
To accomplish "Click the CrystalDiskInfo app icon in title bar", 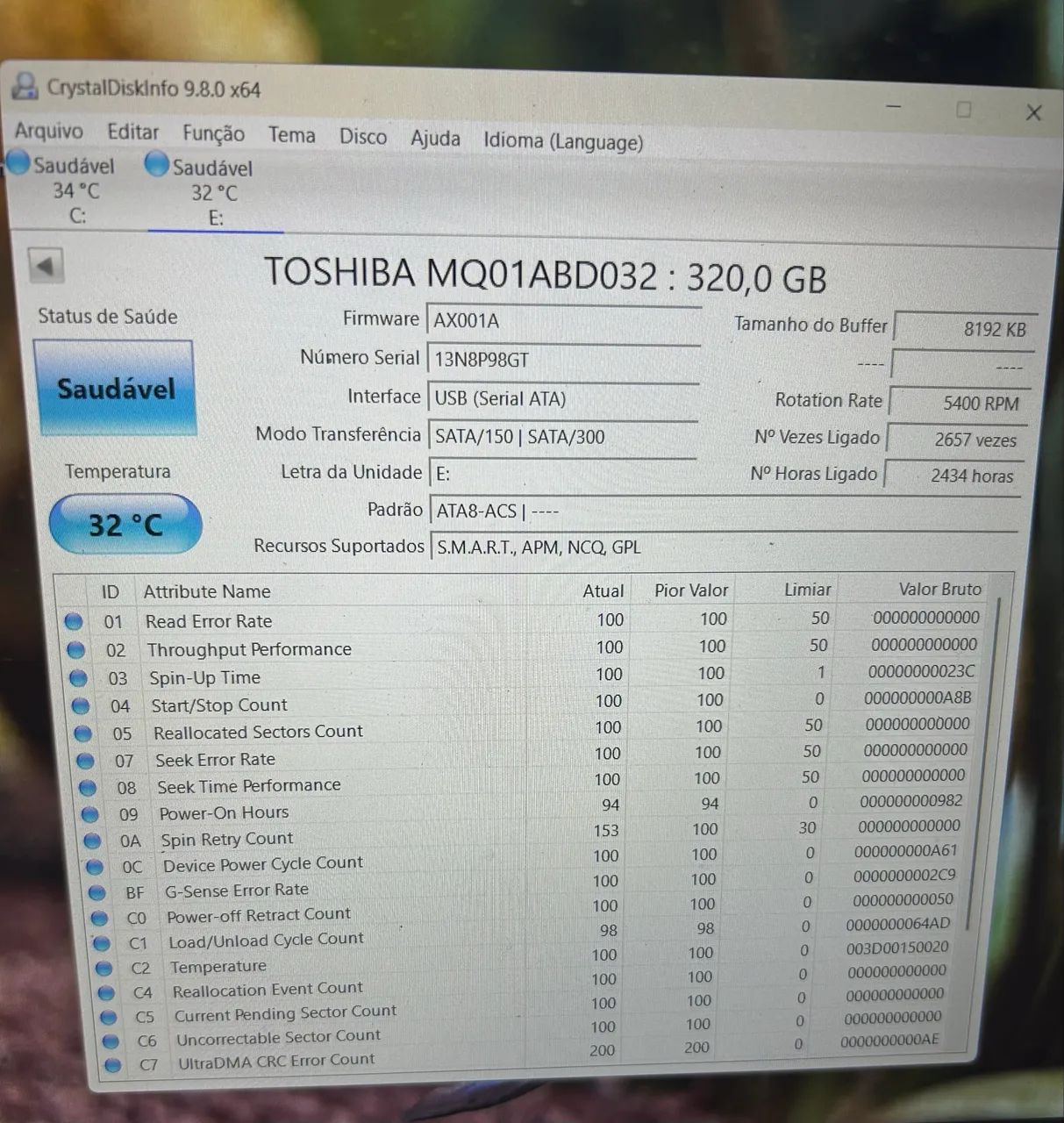I will click(25, 85).
